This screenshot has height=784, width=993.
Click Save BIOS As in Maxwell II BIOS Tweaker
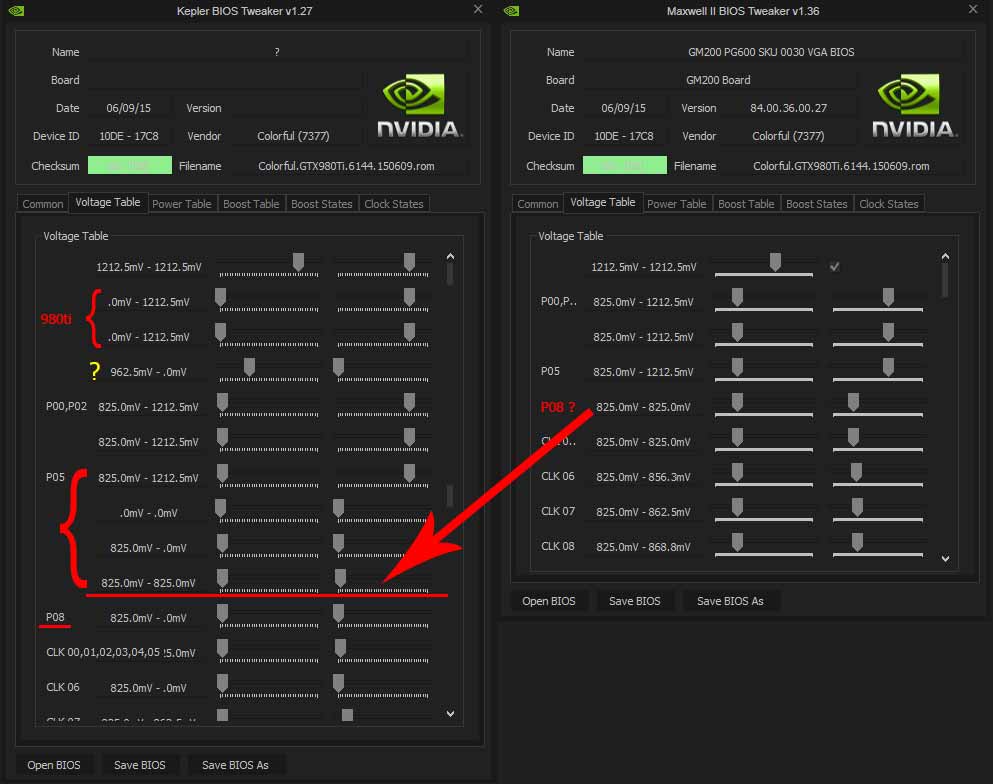tap(730, 601)
